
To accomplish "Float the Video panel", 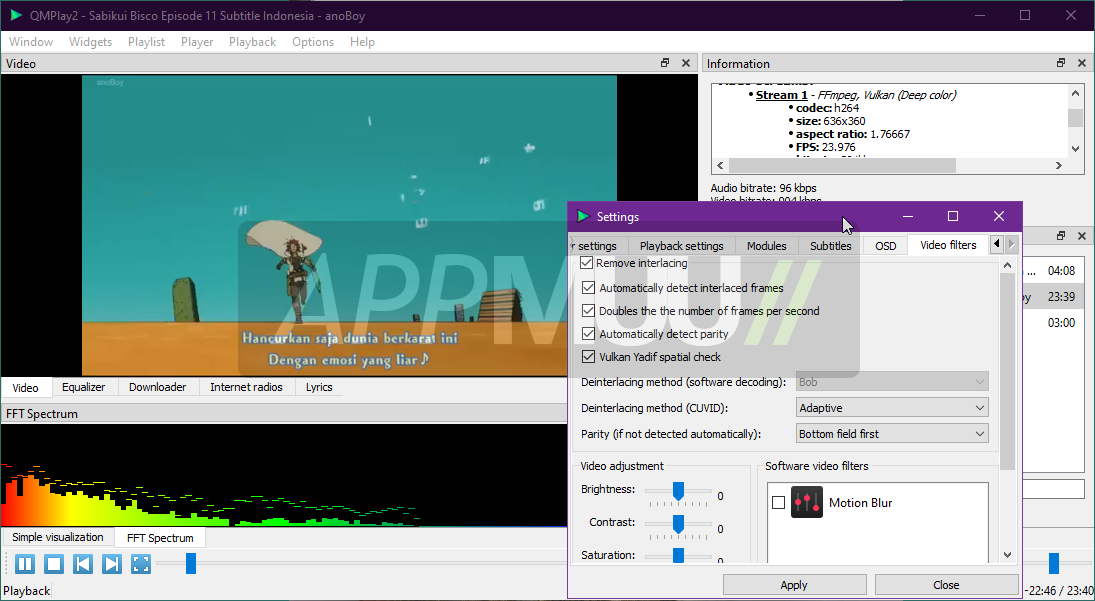I will click(x=665, y=63).
